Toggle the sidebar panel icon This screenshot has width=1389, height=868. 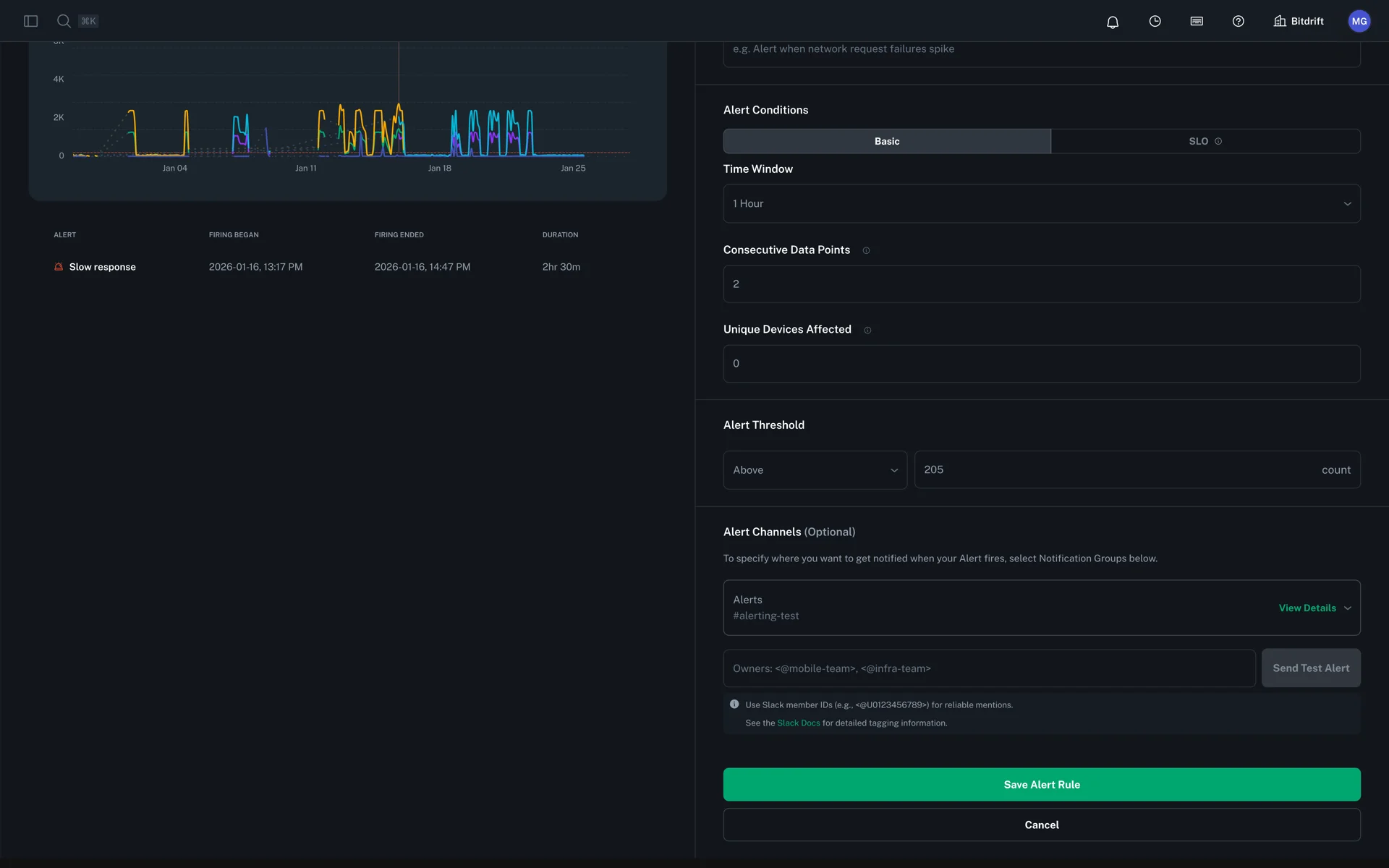click(30, 21)
